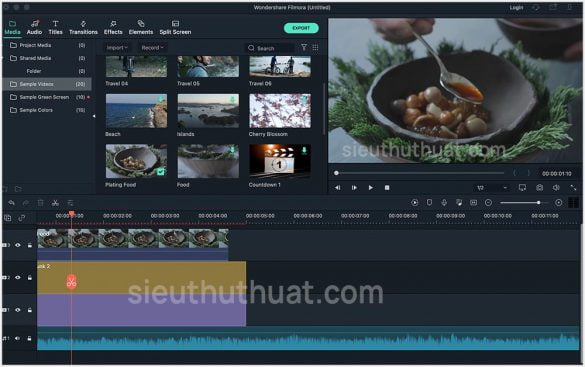The image size is (585, 367).
Task: Hide the top video track with eye icon
Action: (18, 245)
